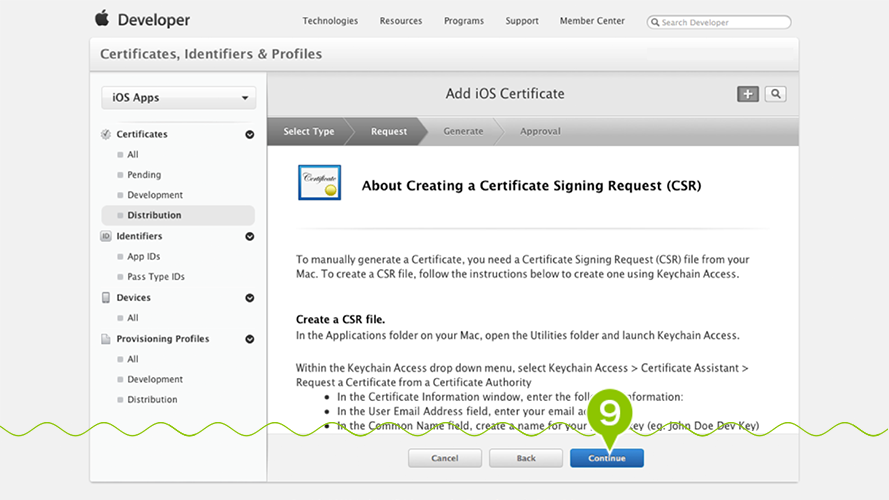Viewport: 889px width, 500px height.
Task: Click the plus add certificate icon
Action: [x=748, y=94]
